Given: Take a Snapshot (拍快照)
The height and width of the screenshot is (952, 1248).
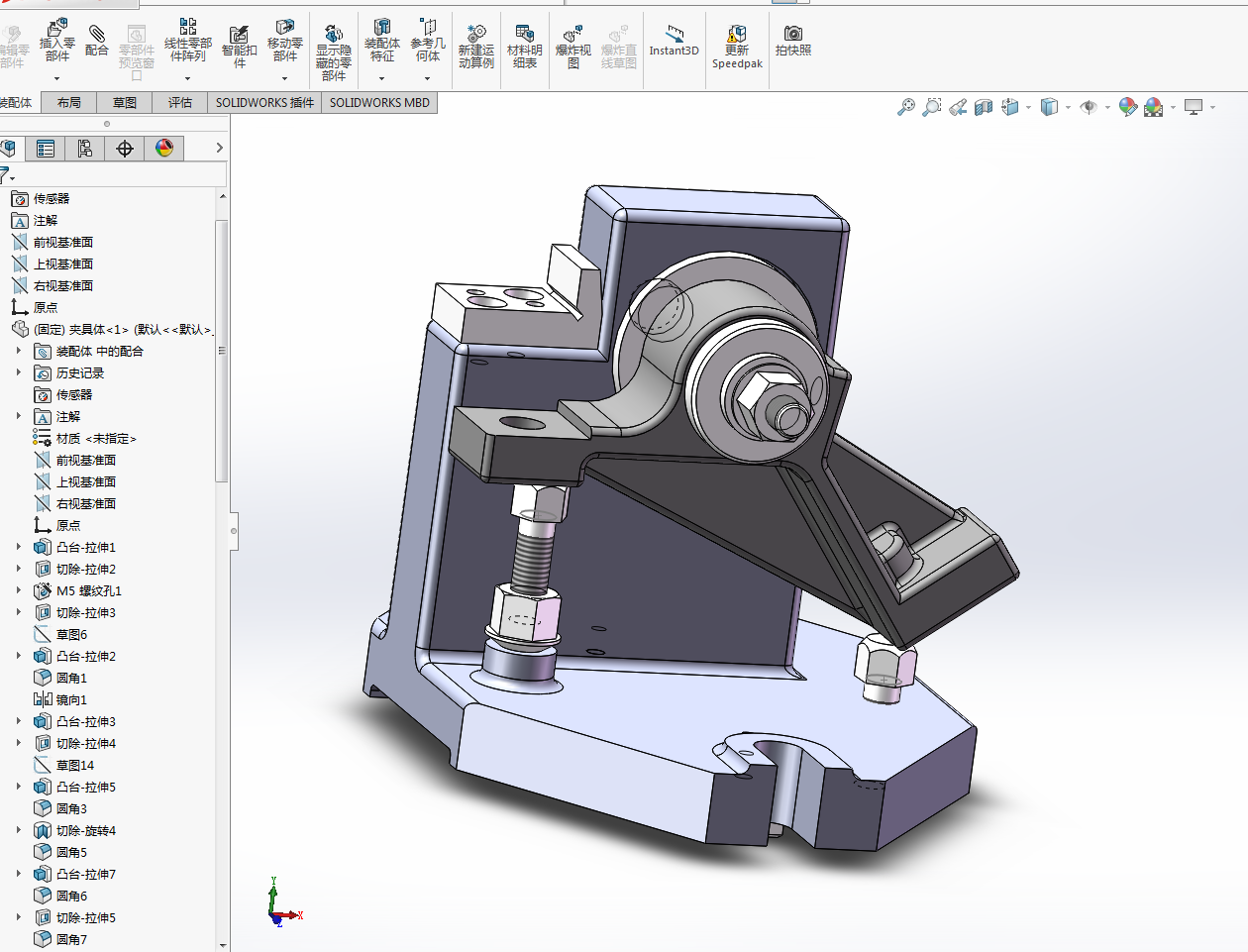Looking at the screenshot, I should click(x=793, y=41).
